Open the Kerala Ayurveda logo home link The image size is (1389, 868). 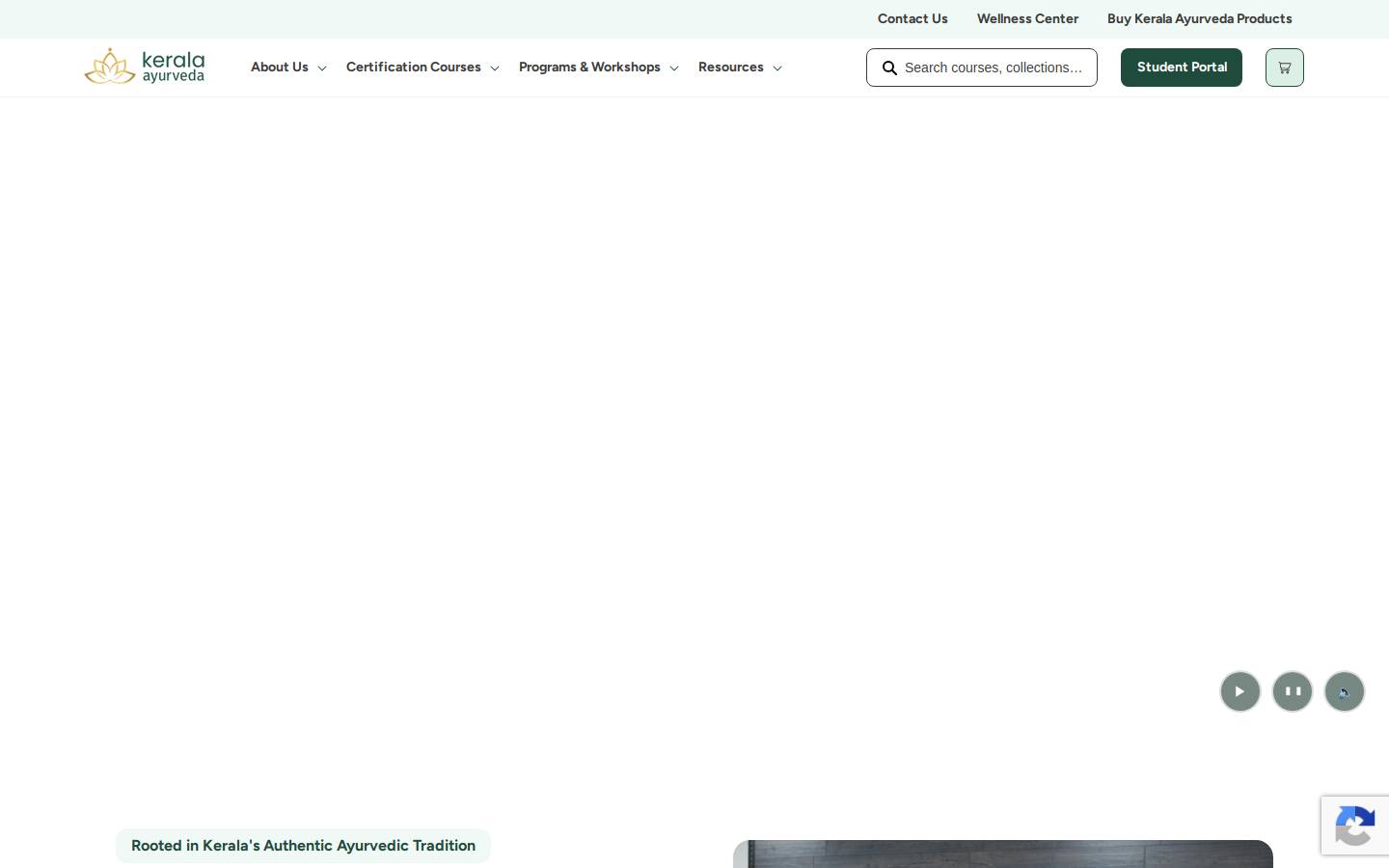coord(145,67)
